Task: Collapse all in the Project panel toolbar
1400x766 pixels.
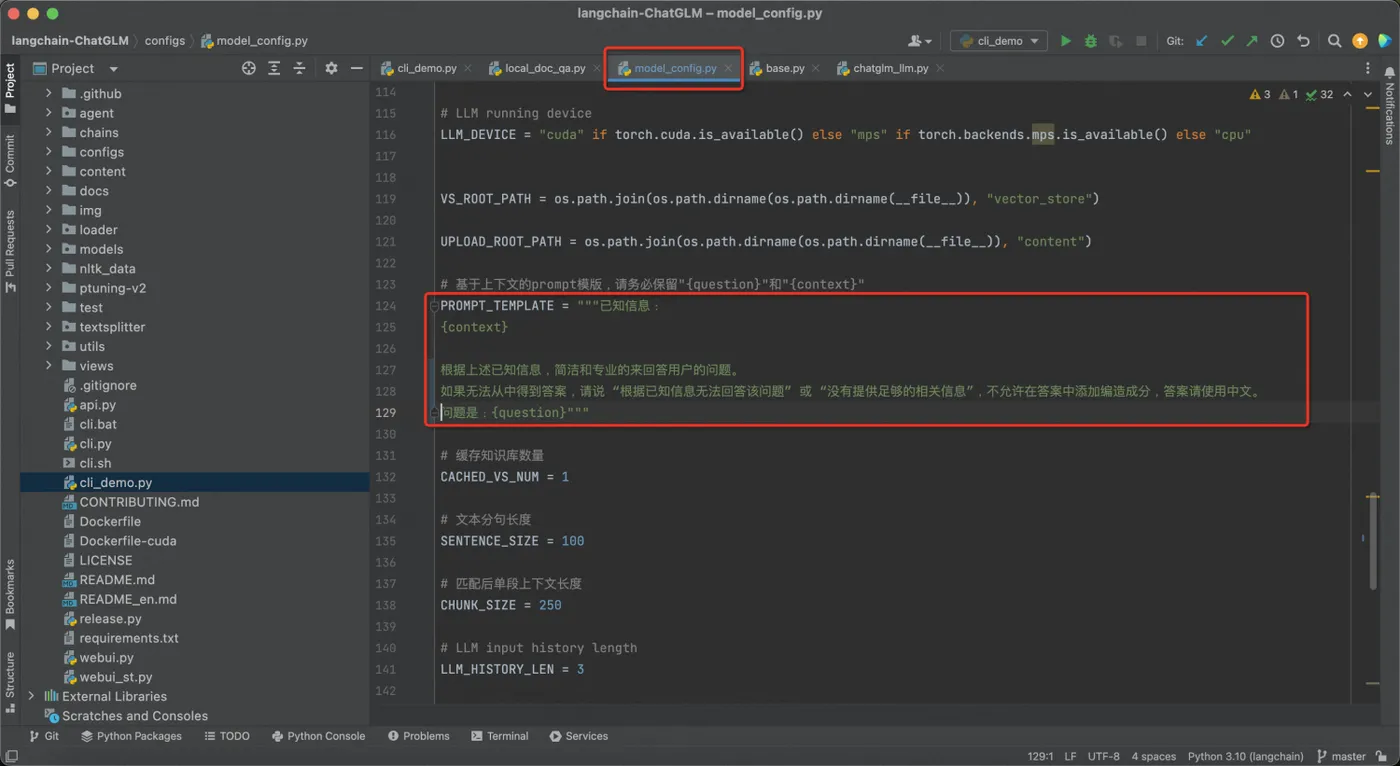Action: (x=299, y=68)
